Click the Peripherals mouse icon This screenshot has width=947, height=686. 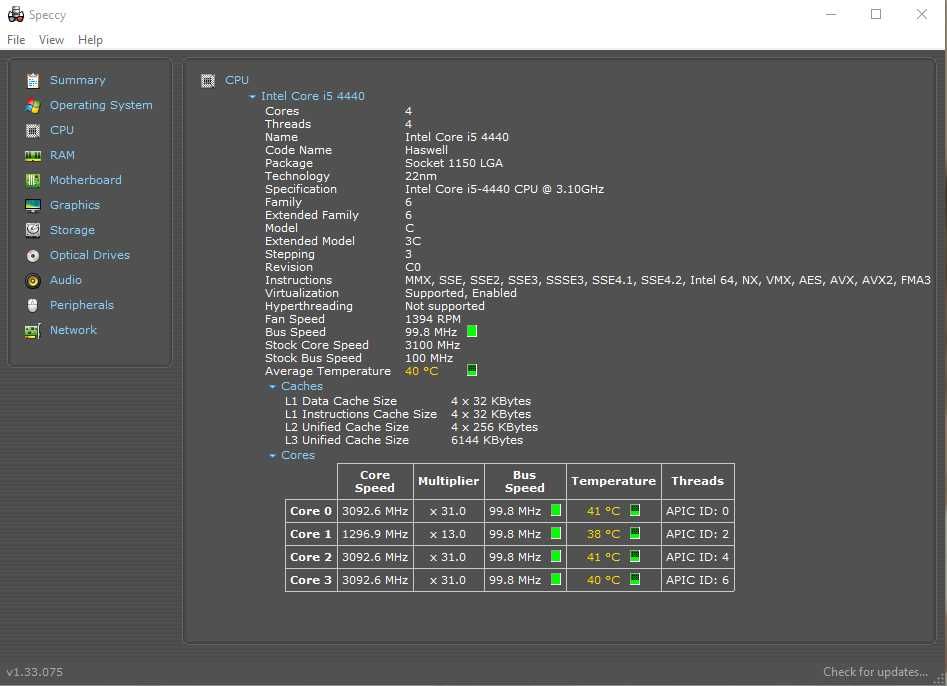tap(33, 306)
